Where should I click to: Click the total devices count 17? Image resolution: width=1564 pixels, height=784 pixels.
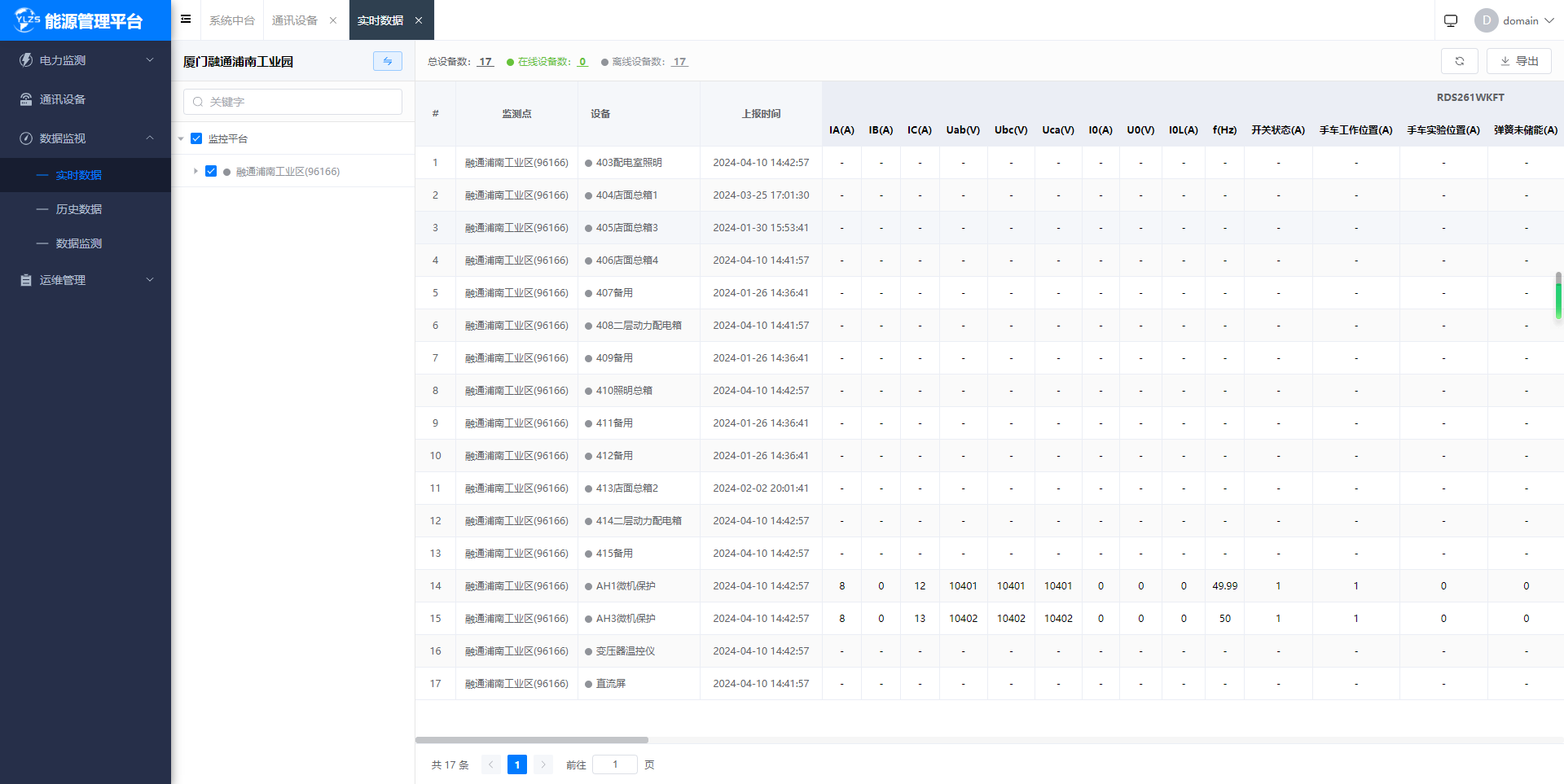coord(485,62)
